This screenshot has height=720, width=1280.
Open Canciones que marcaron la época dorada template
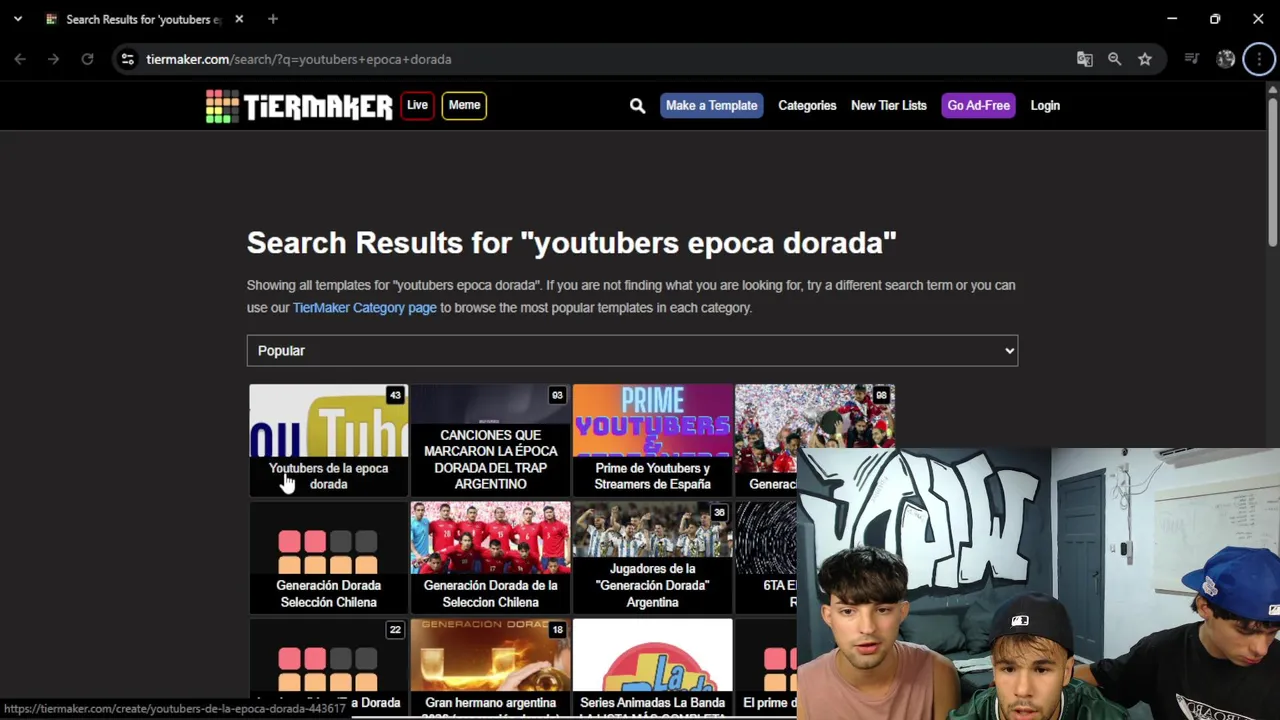pyautogui.click(x=491, y=440)
